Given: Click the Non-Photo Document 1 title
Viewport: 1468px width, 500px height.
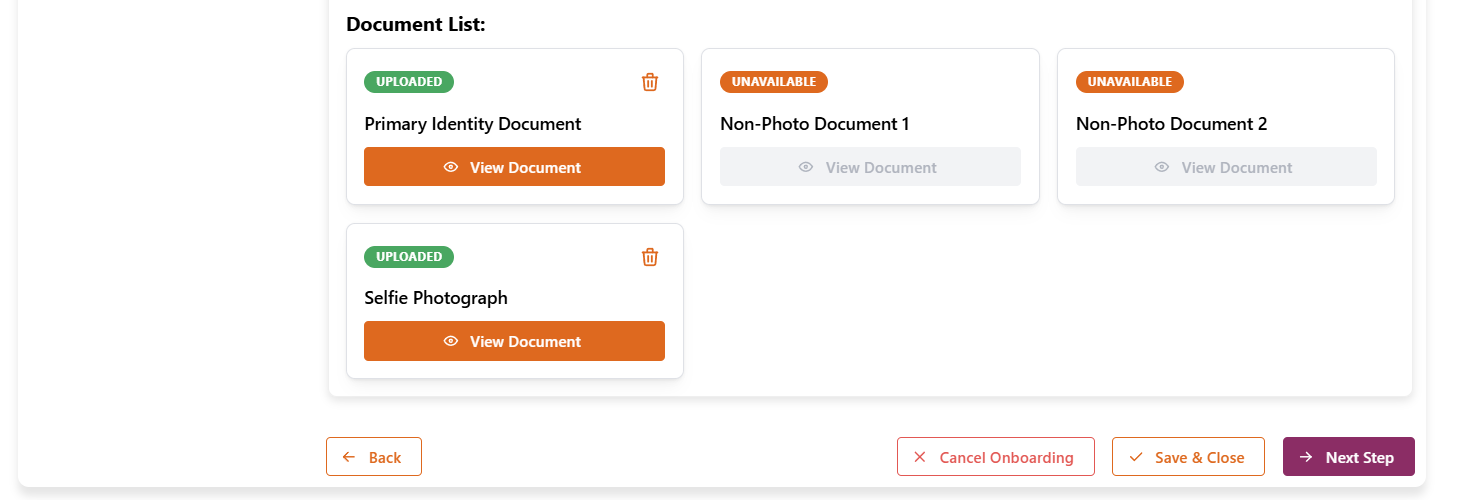Looking at the screenshot, I should click(x=814, y=124).
